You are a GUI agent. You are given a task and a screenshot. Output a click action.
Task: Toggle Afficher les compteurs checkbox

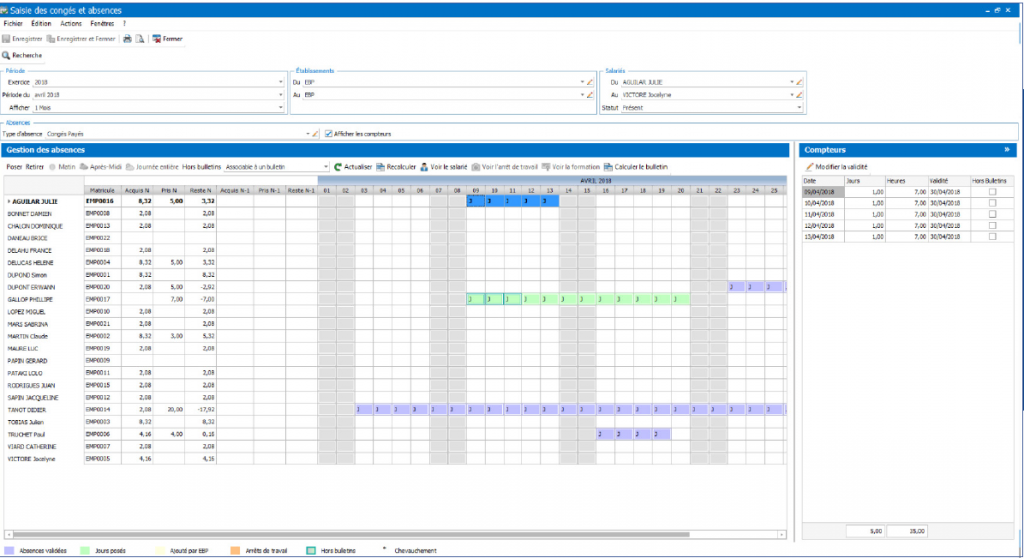pos(328,134)
